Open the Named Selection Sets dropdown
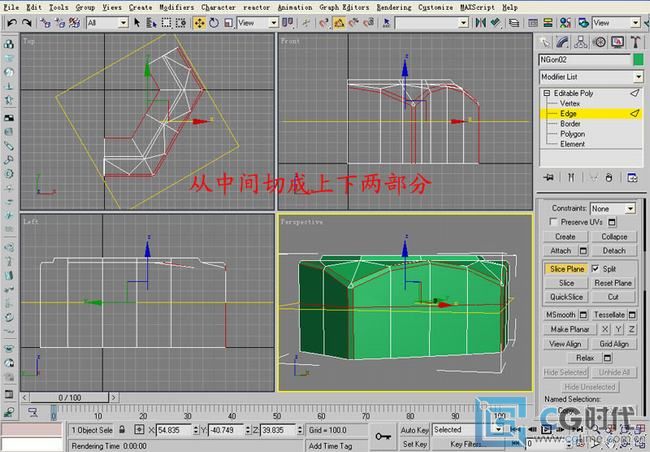This screenshot has height=452, width=650. 432,23
